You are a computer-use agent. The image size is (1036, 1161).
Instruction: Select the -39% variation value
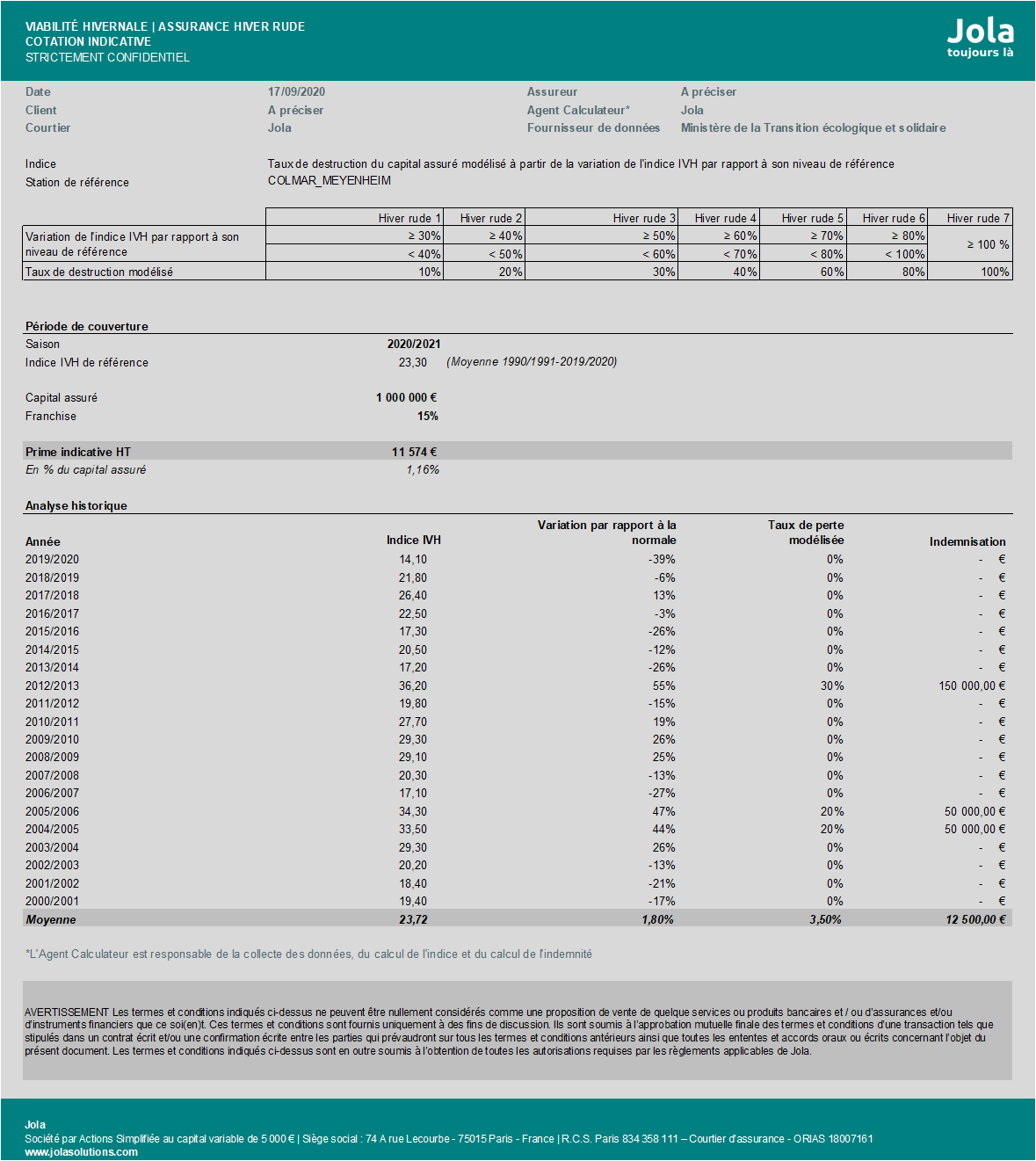[x=662, y=559]
